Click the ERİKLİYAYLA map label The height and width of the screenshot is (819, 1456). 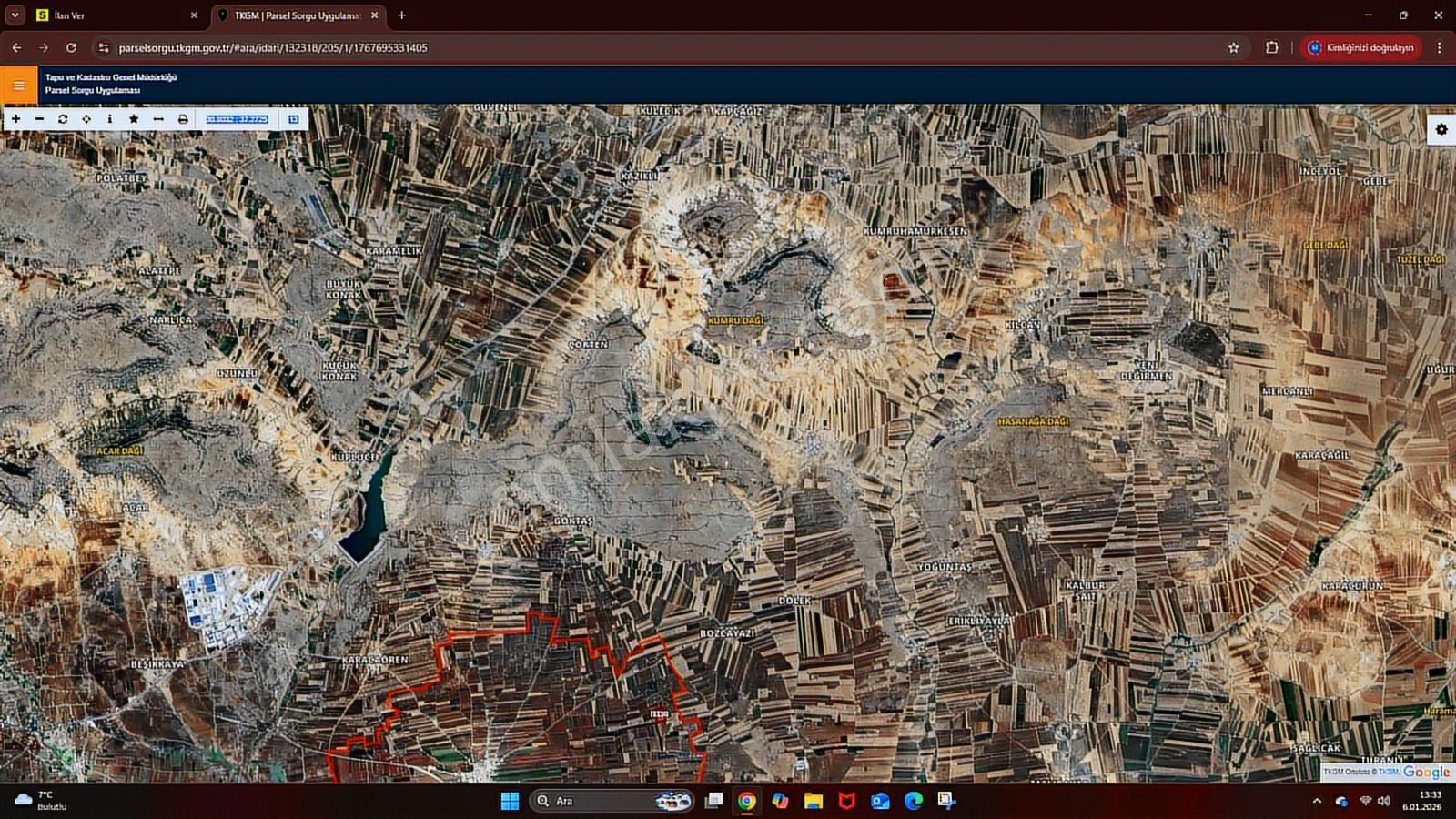tap(978, 620)
